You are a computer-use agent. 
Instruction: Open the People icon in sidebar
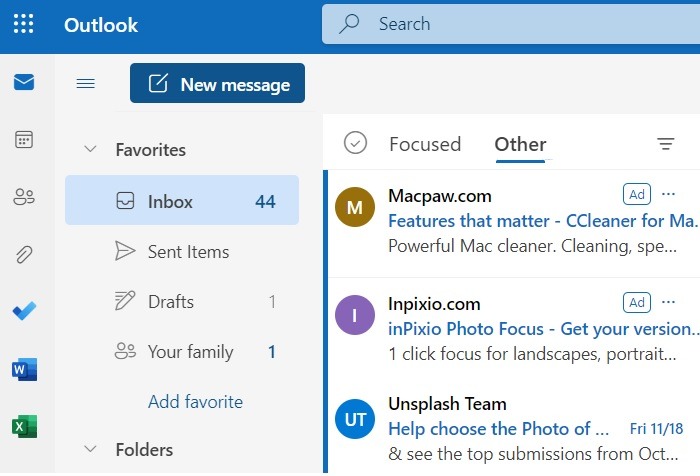coord(24,196)
